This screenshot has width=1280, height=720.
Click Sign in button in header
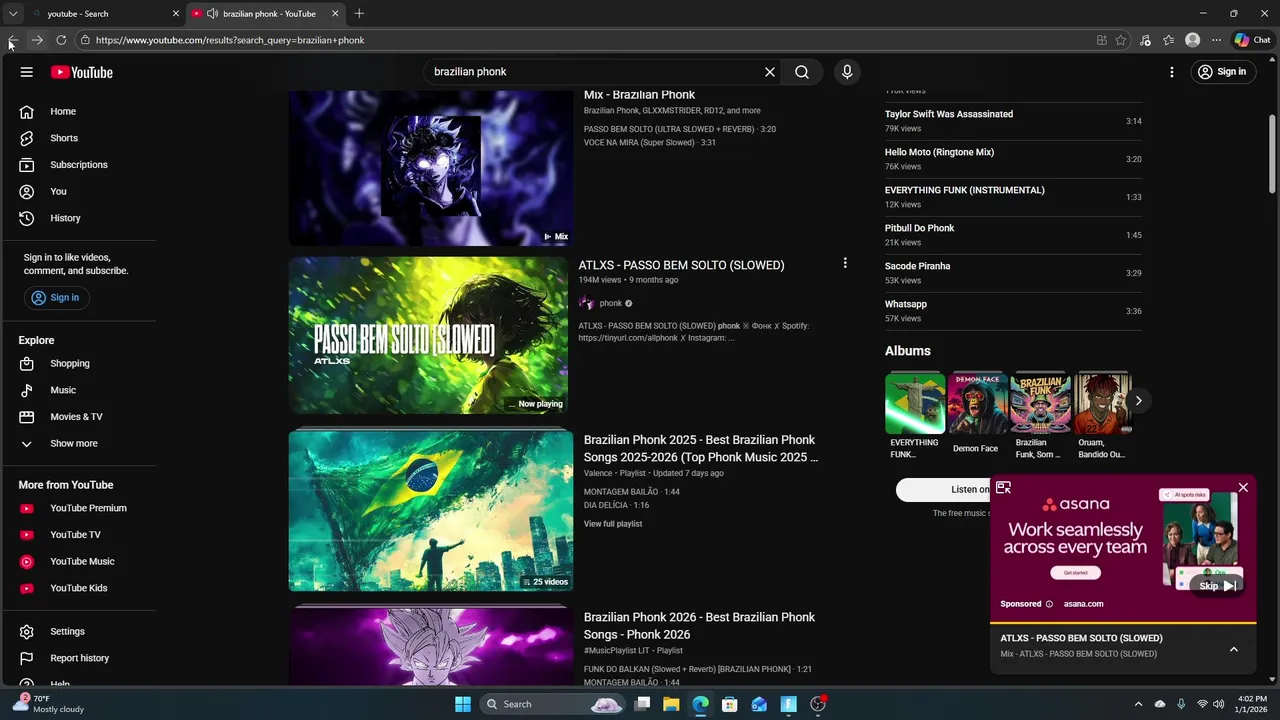point(1222,72)
